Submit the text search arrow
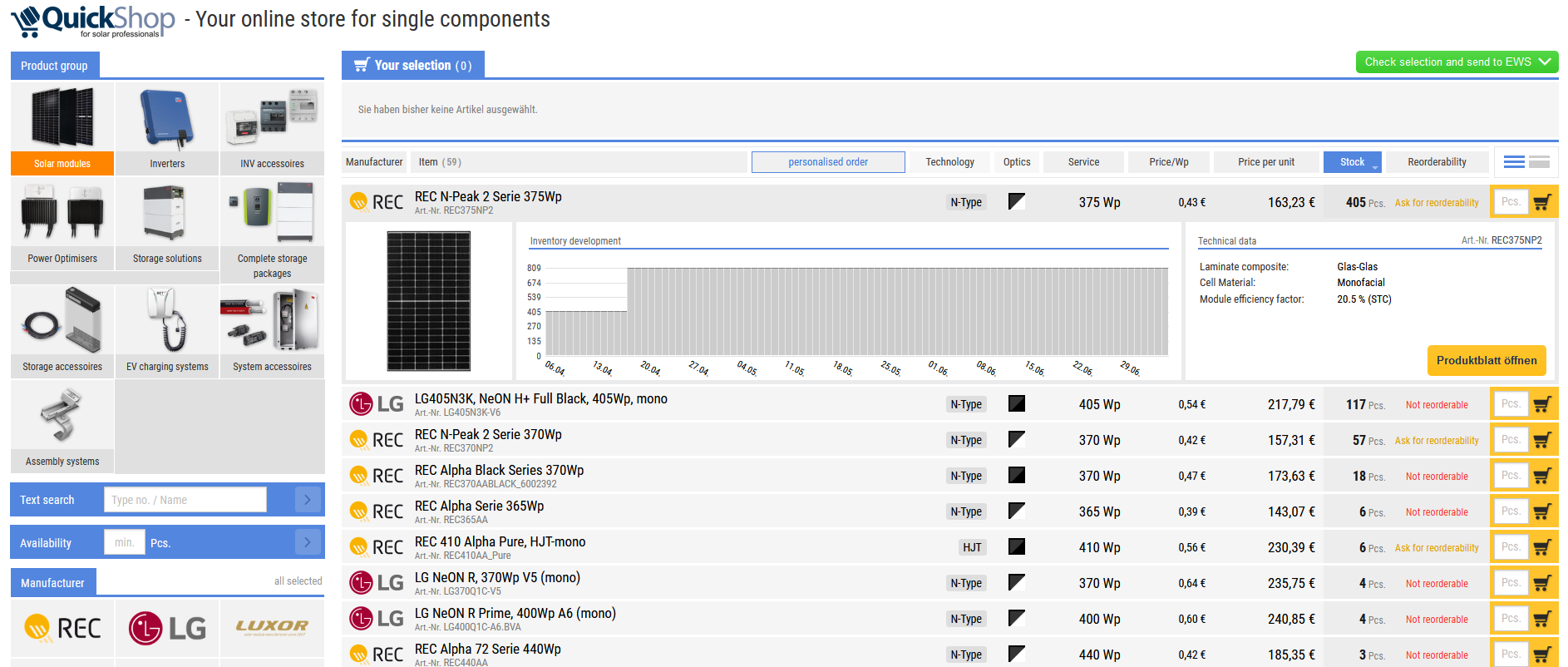Image resolution: width=1568 pixels, height=667 pixels. click(x=308, y=500)
